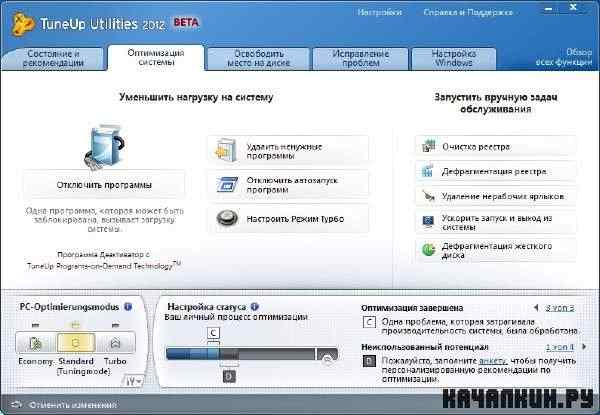Click the C marker above progress bar
This screenshot has height=415, width=600.
(x=213, y=333)
